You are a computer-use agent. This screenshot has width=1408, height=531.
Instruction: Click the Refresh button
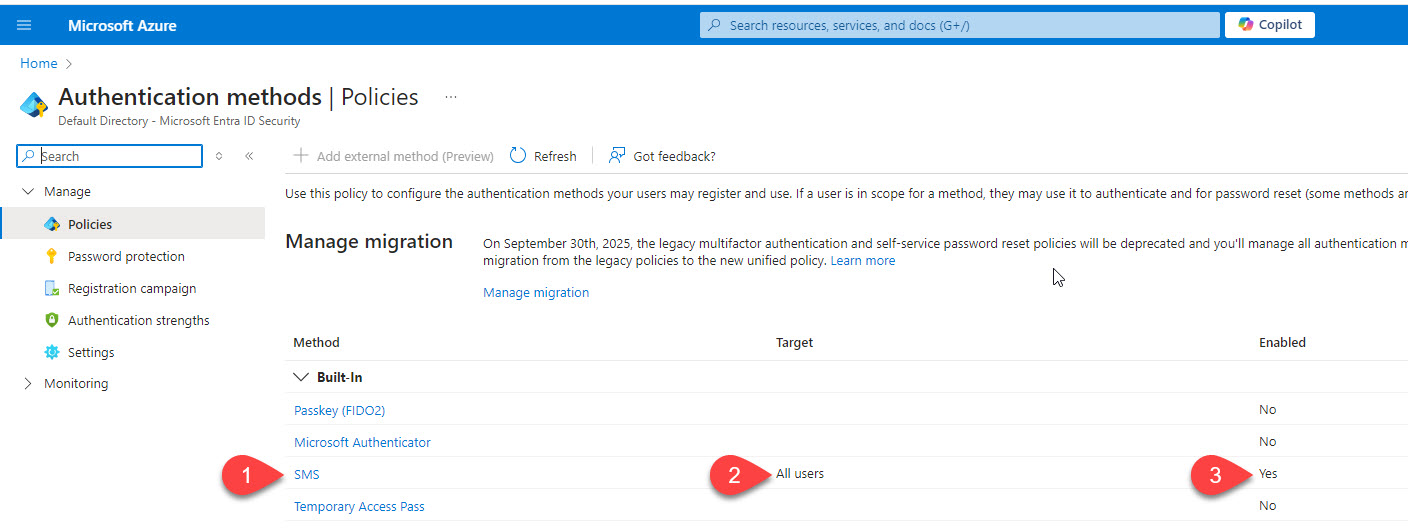click(543, 156)
